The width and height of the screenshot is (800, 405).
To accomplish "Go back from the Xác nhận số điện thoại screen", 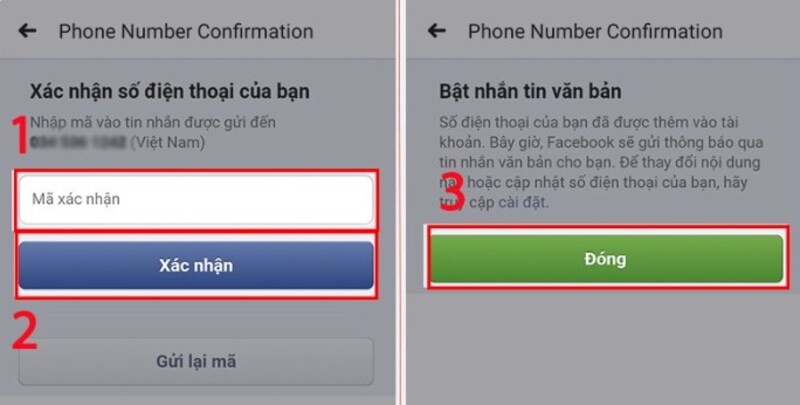I will 28,31.
